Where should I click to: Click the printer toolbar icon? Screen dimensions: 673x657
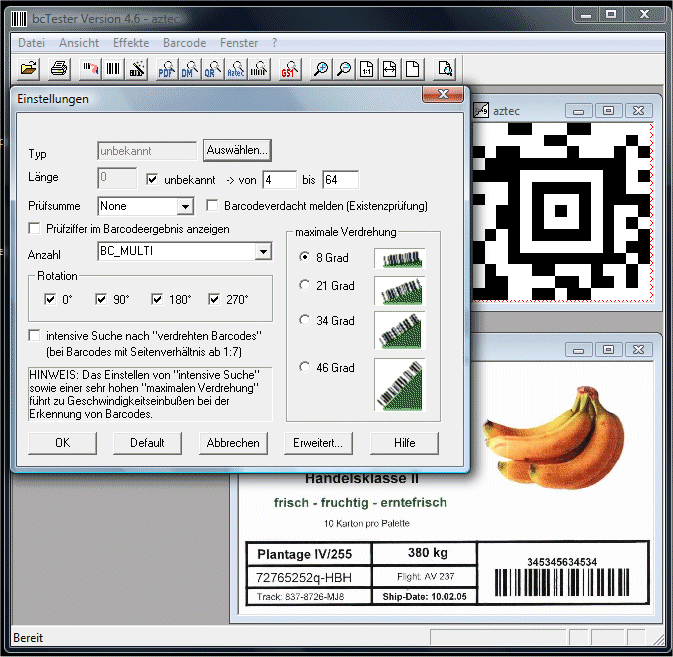click(x=59, y=69)
